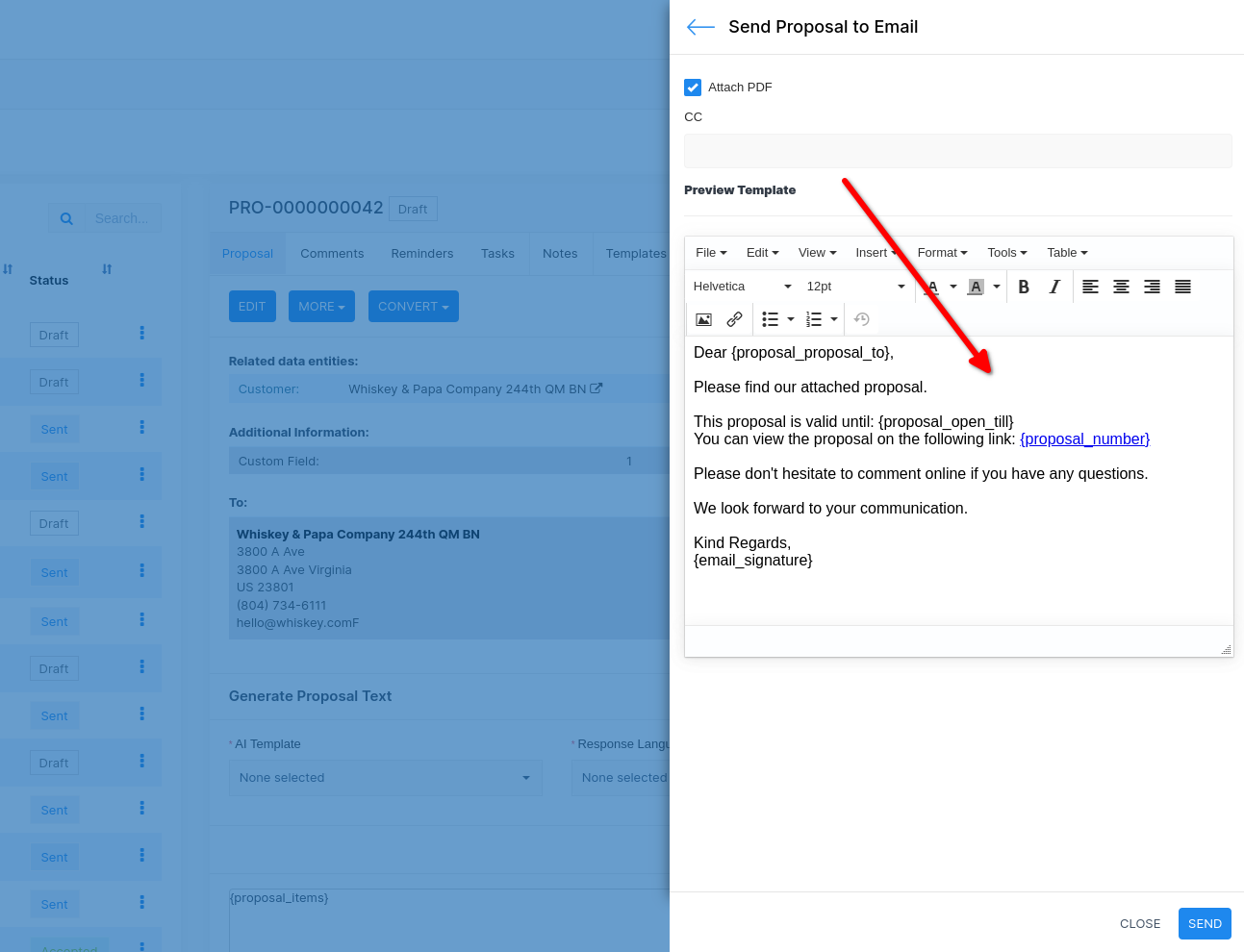Toggle bold formatting in editor toolbar
Image resolution: width=1244 pixels, height=952 pixels.
1024,287
